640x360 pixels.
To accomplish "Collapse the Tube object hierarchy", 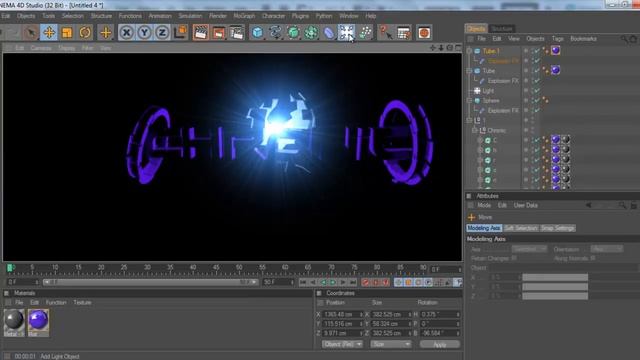I will [469, 71].
